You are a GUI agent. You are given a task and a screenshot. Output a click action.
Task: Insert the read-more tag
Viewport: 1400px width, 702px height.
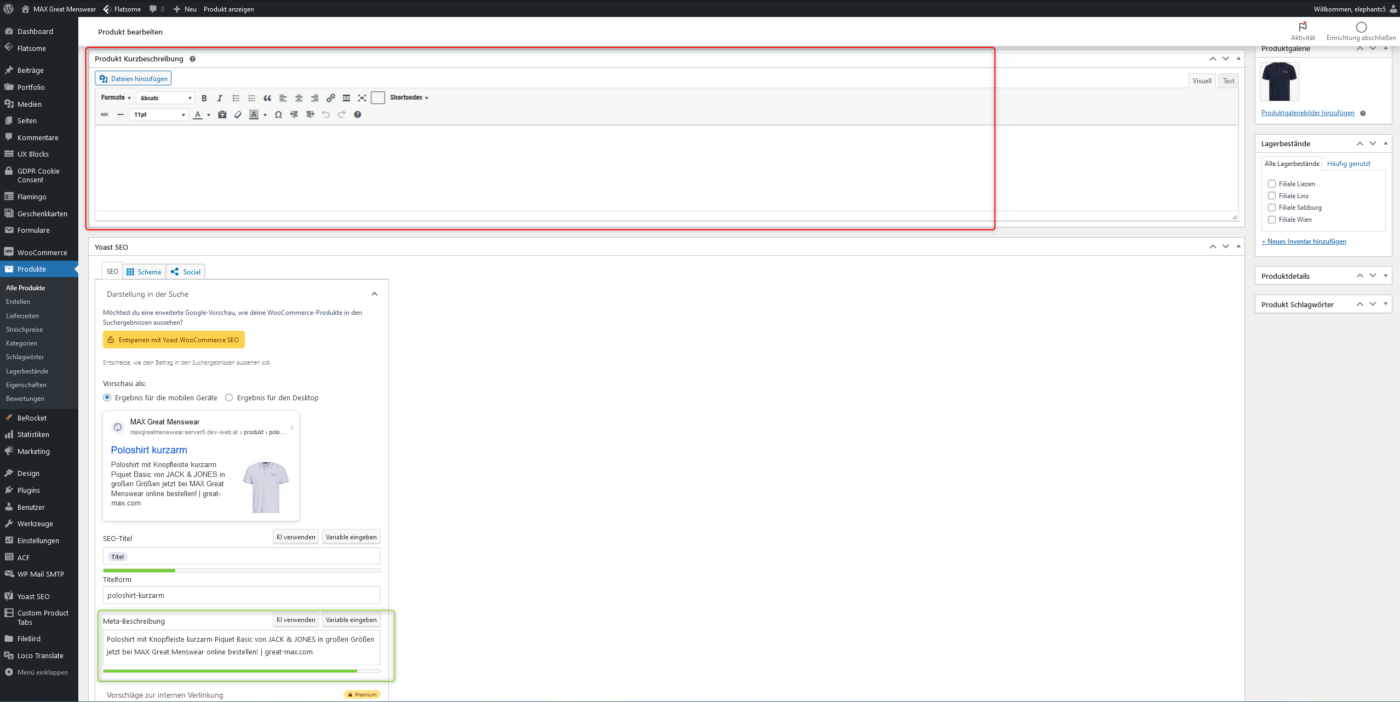pos(346,98)
